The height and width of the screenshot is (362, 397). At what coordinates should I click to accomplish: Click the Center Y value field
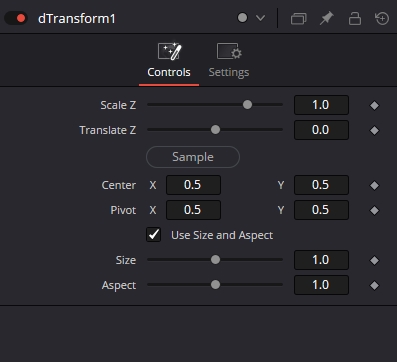321,185
